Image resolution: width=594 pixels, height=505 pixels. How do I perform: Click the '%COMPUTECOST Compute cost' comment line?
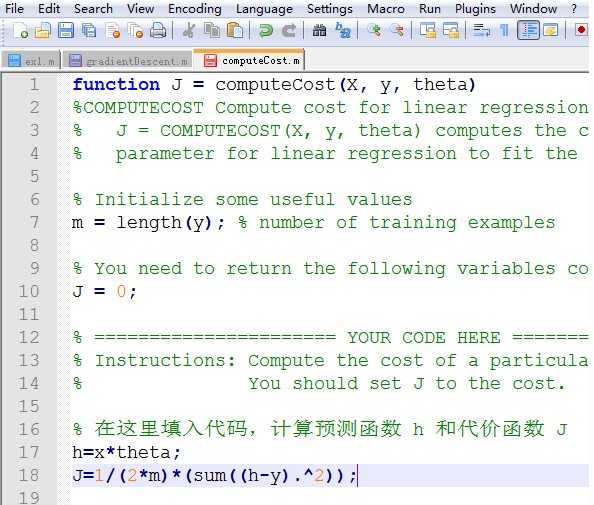point(331,107)
